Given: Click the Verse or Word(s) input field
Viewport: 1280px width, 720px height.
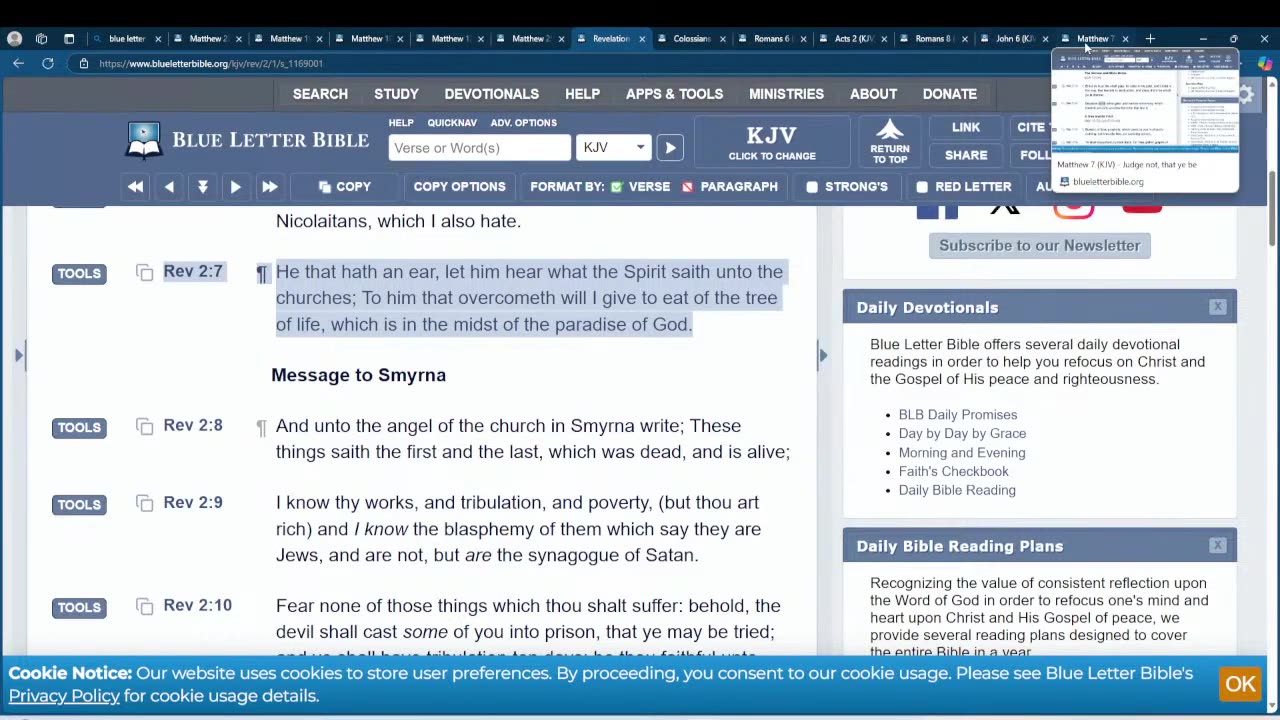Looking at the screenshot, I should coord(479,148).
